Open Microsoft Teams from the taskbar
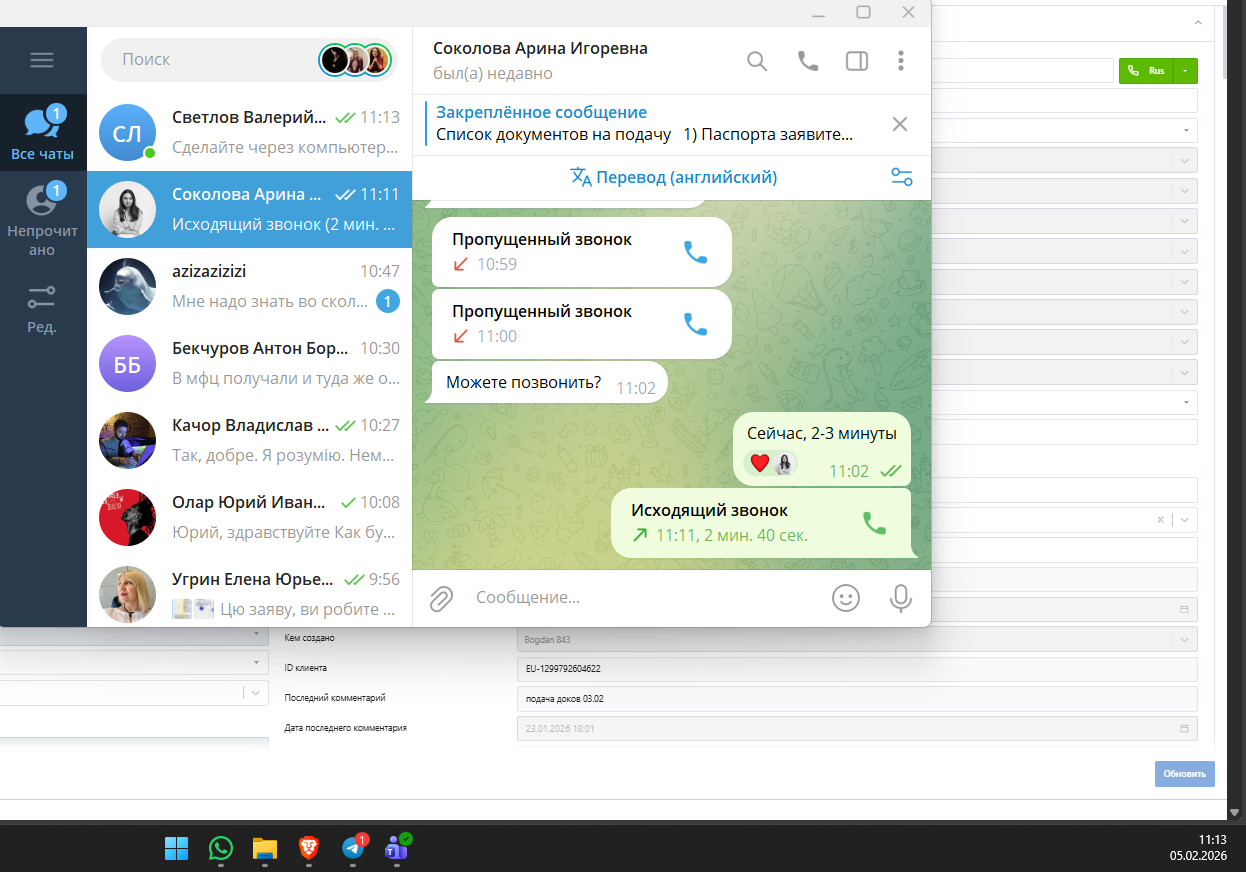This screenshot has width=1246, height=872. [x=397, y=848]
